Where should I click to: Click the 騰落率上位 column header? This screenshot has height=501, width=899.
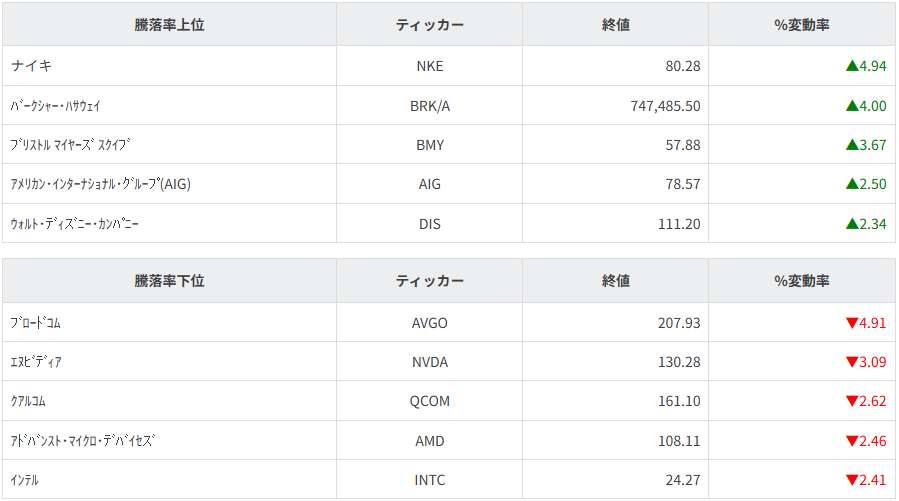(x=169, y=25)
